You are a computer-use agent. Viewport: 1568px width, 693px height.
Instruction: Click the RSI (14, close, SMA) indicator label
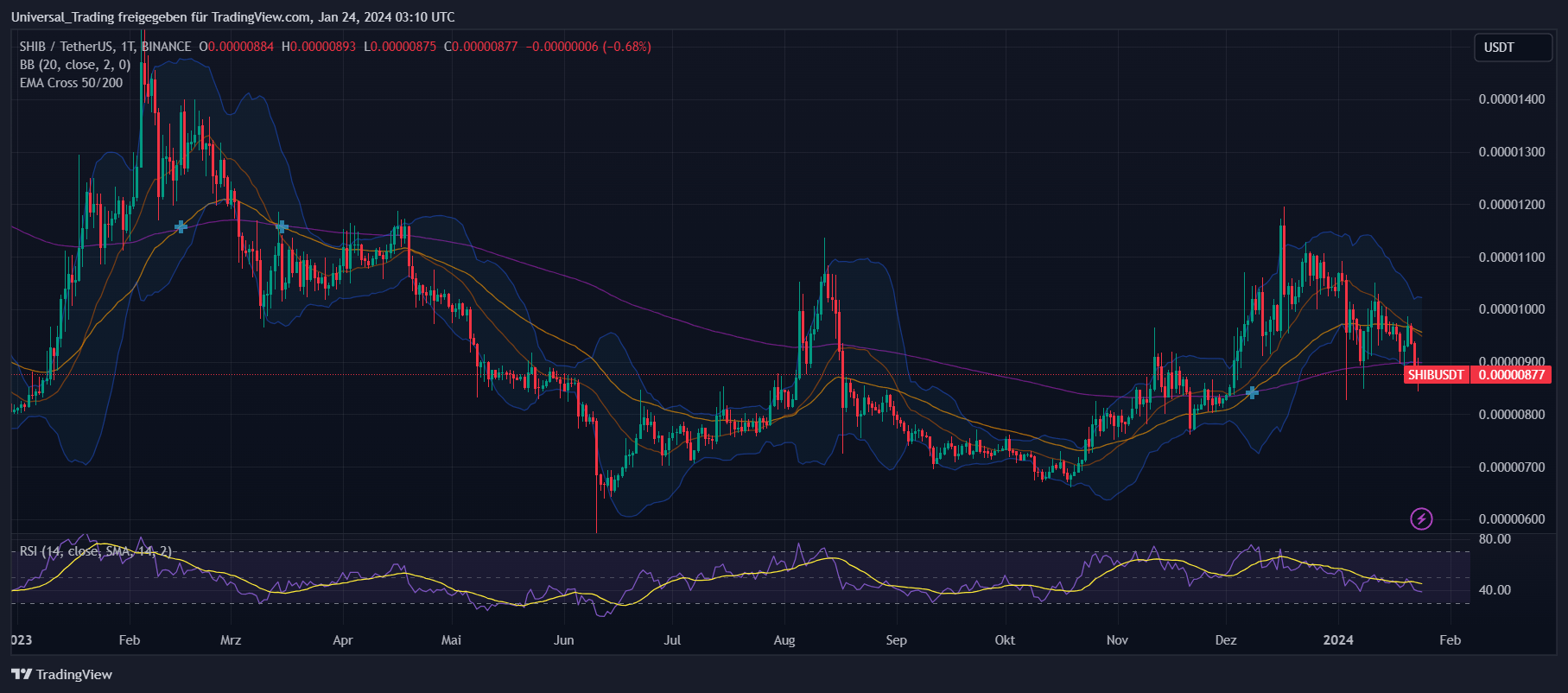[95, 551]
